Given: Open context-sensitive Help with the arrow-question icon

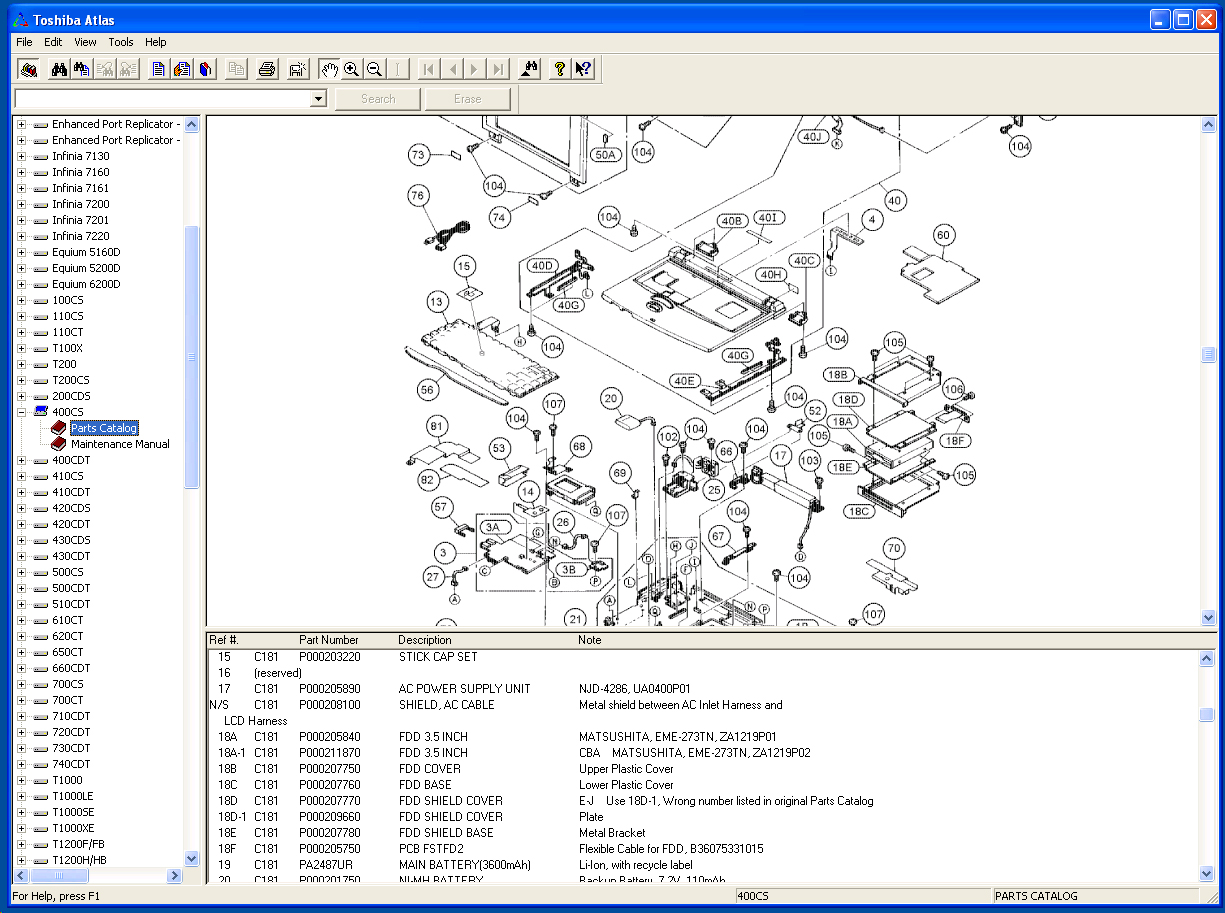Looking at the screenshot, I should [583, 68].
